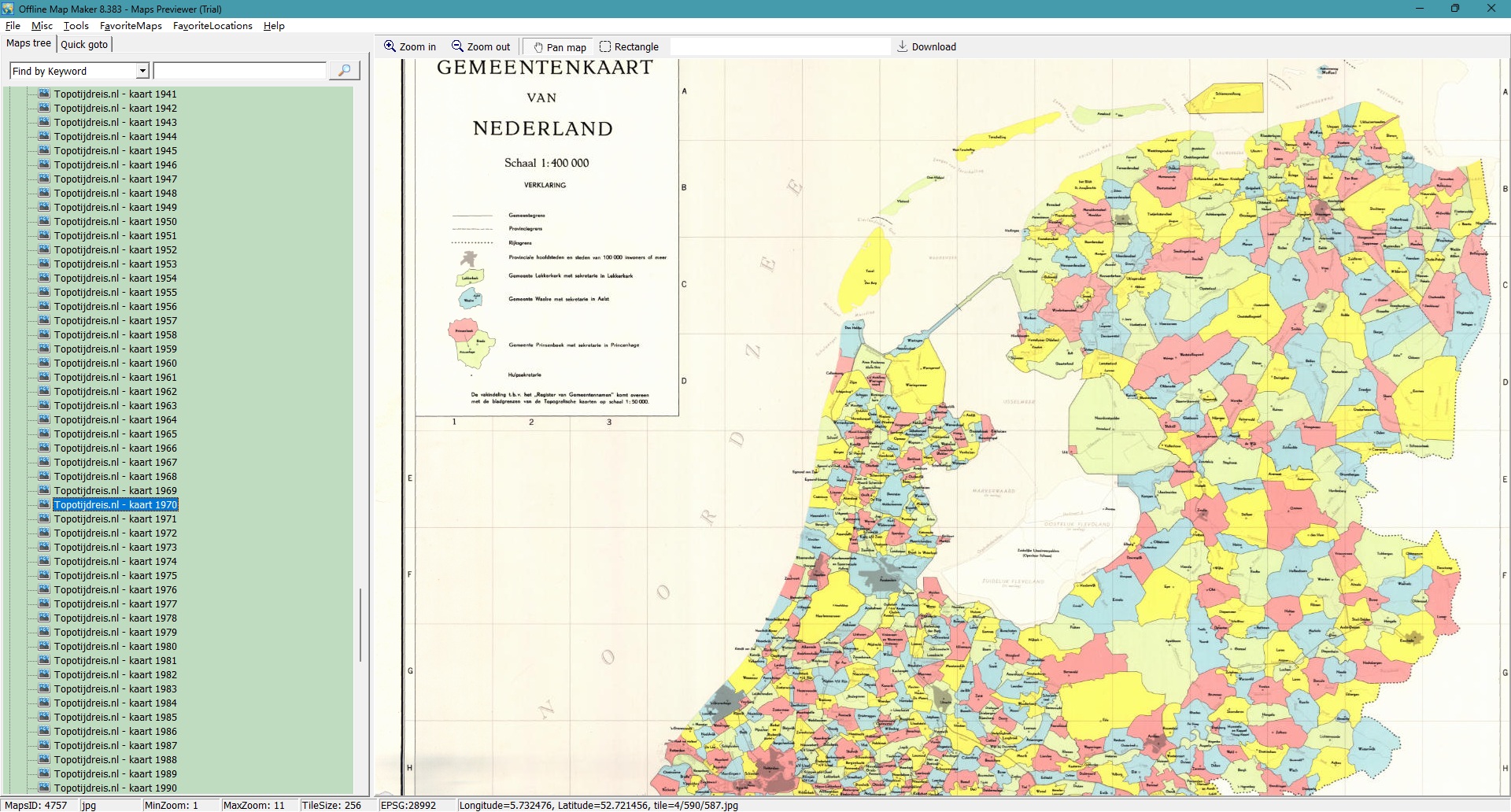
Task: Open the Find by Keyword dropdown
Action: [x=142, y=72]
